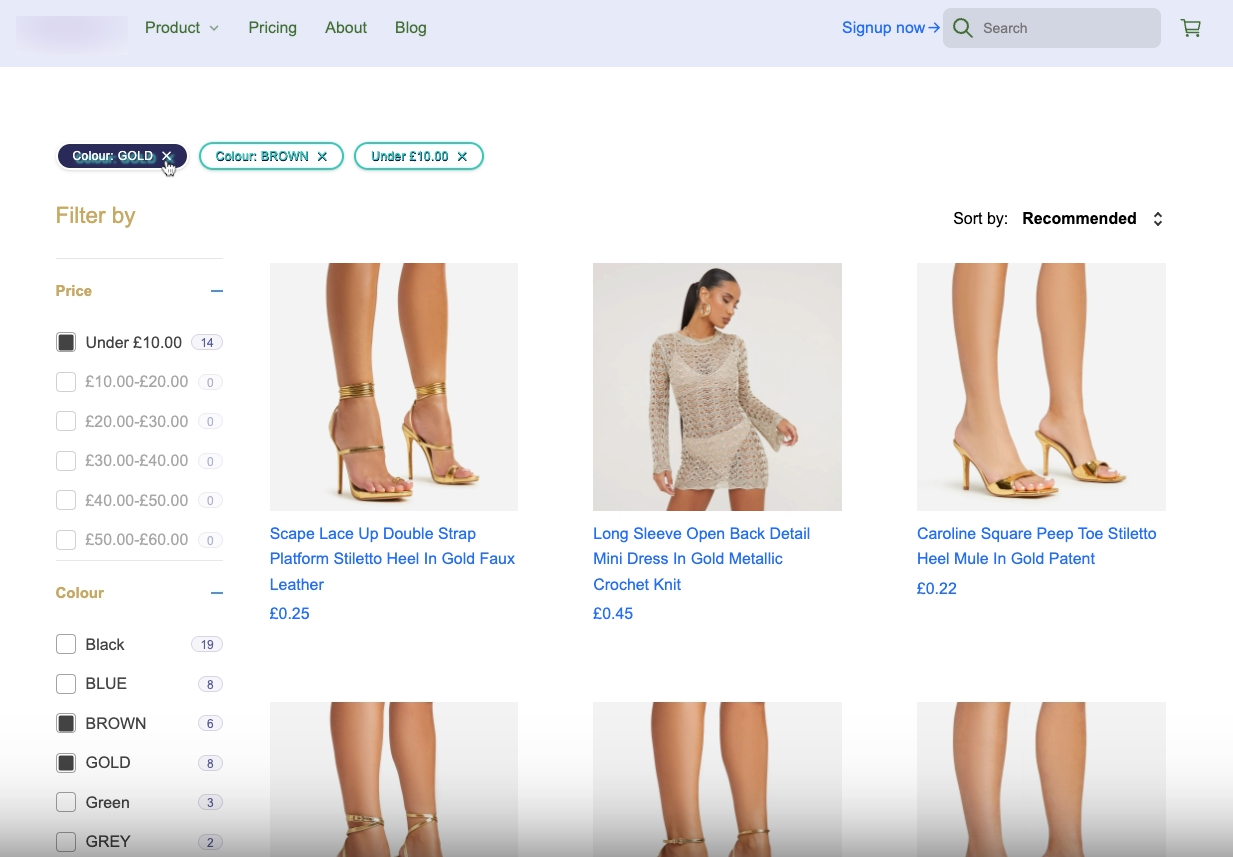
Task: Uncheck the GOLD colour filter
Action: click(x=65, y=762)
